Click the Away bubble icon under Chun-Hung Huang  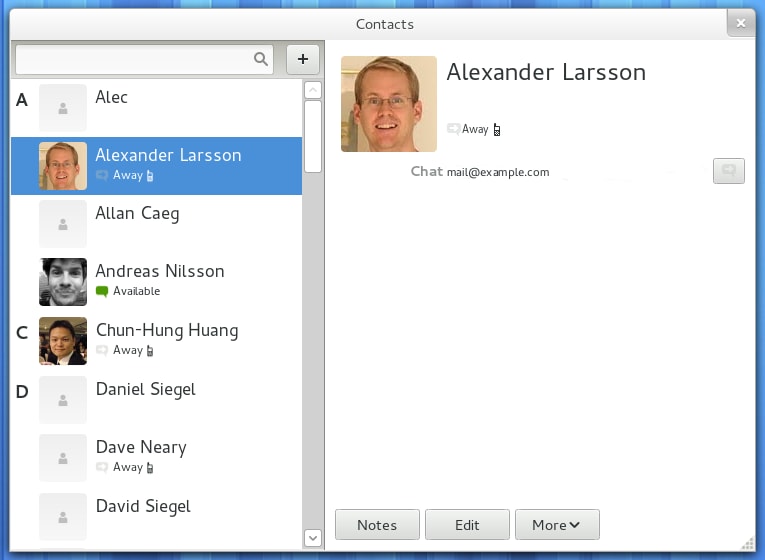[102, 350]
